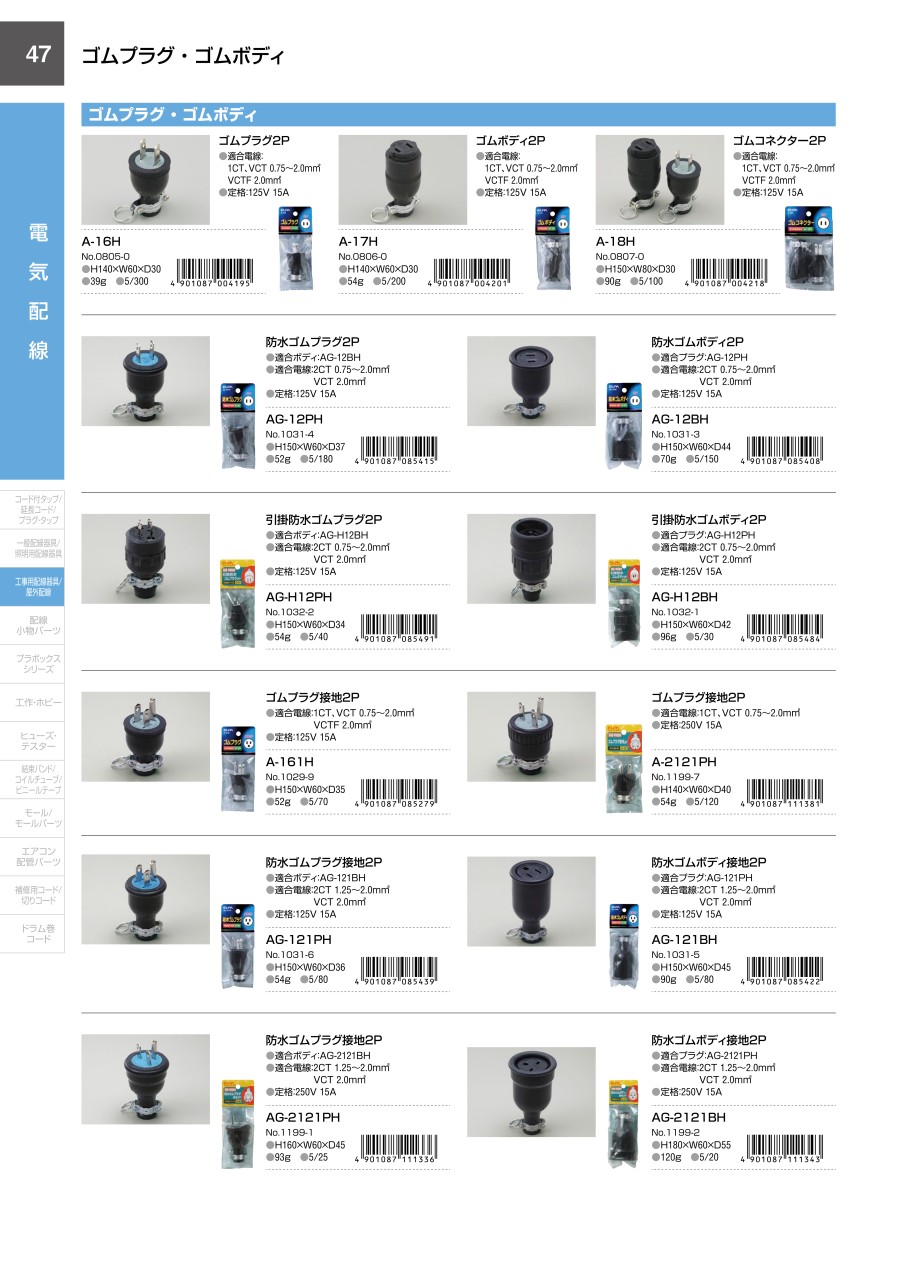Select the AG-H12BH locking body photo

coord(531,559)
